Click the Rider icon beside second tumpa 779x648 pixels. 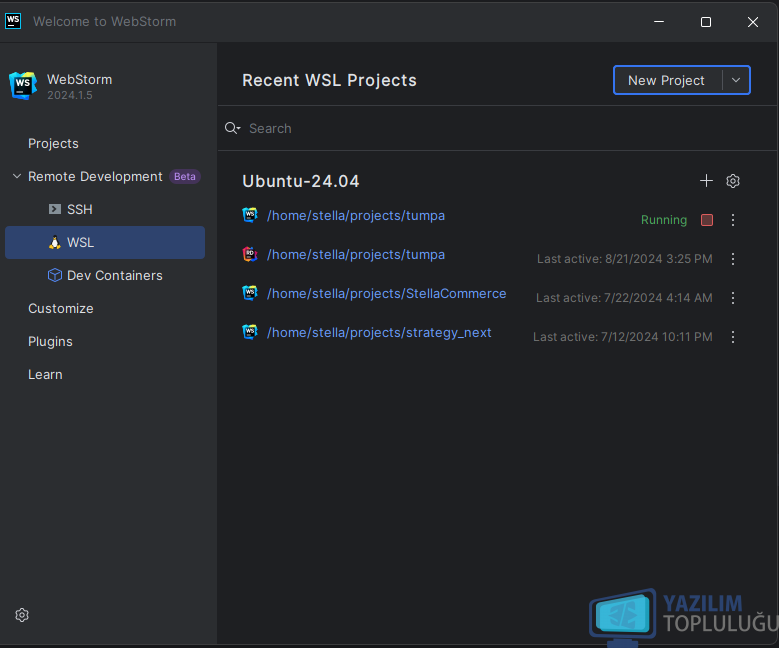click(250, 254)
